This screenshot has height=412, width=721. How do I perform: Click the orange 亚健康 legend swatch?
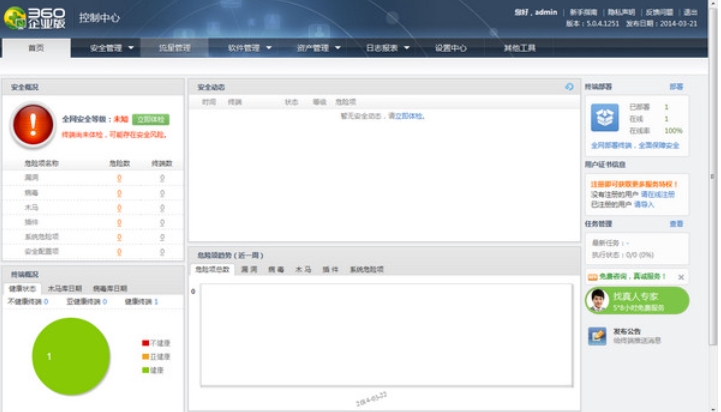click(x=145, y=356)
